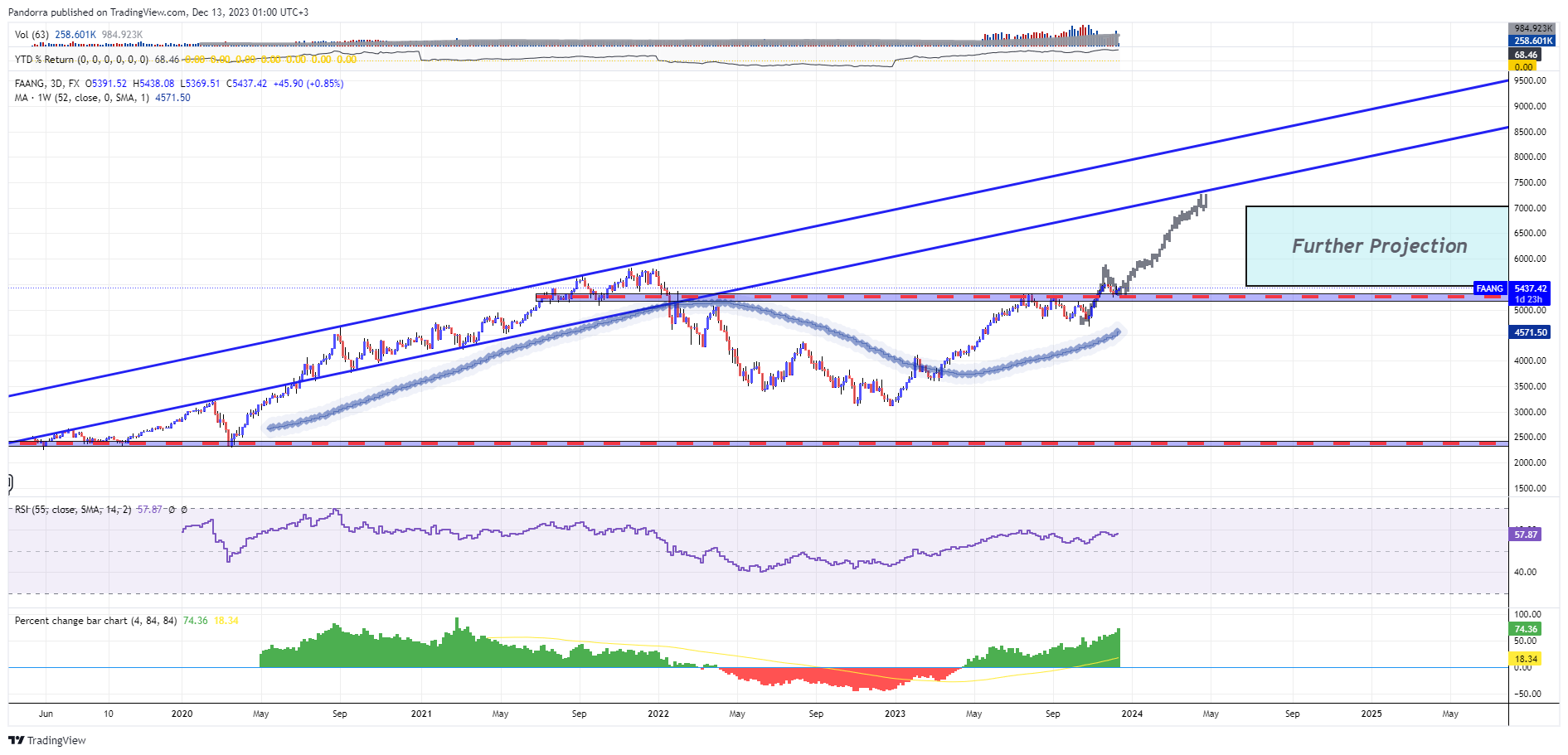Click the 2022 label on the time axis
1568x755 pixels.
pyautogui.click(x=658, y=714)
